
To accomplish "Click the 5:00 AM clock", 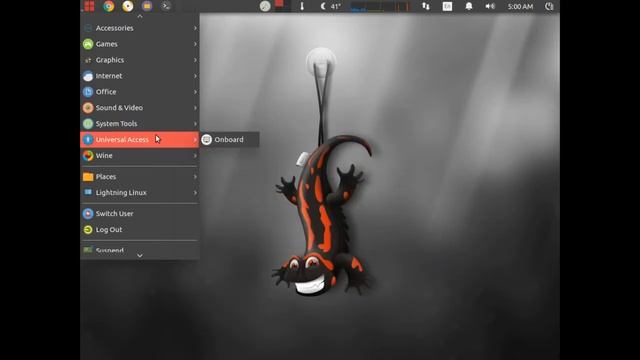I will [x=520, y=7].
